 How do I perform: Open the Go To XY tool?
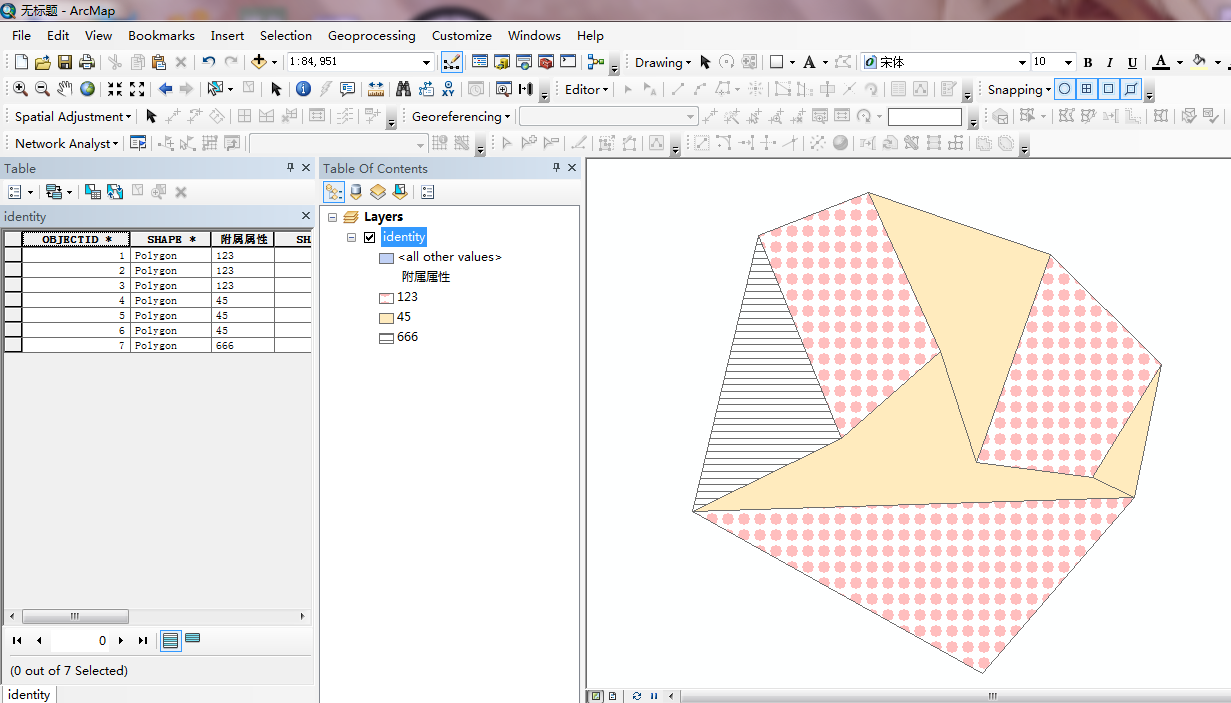pyautogui.click(x=448, y=89)
